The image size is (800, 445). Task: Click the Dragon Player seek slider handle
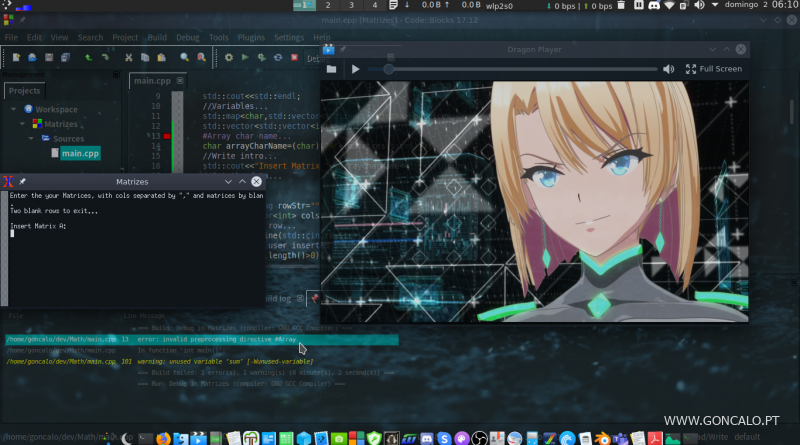click(x=388, y=69)
